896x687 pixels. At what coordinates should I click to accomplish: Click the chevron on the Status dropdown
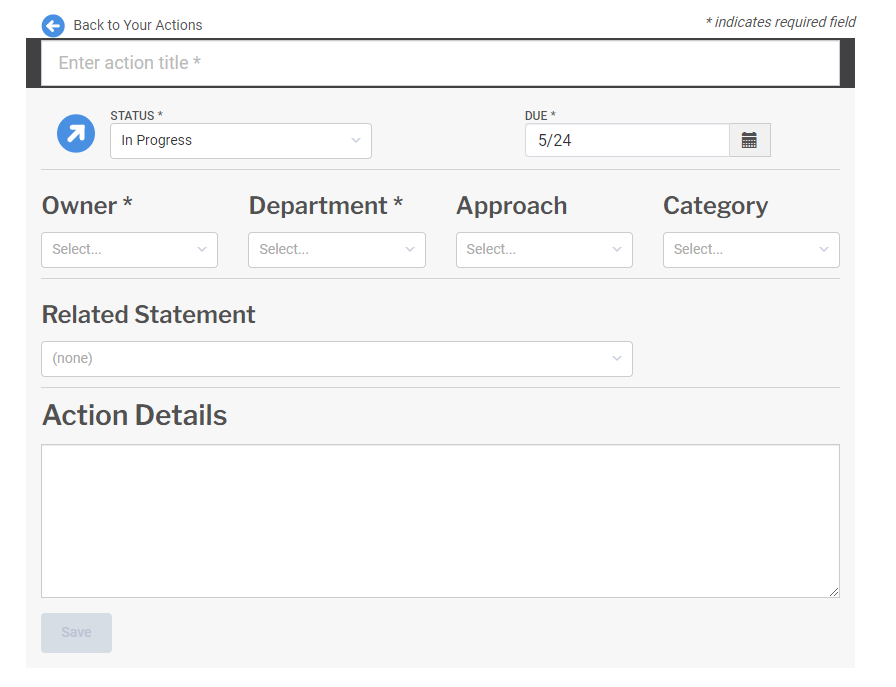click(x=356, y=141)
